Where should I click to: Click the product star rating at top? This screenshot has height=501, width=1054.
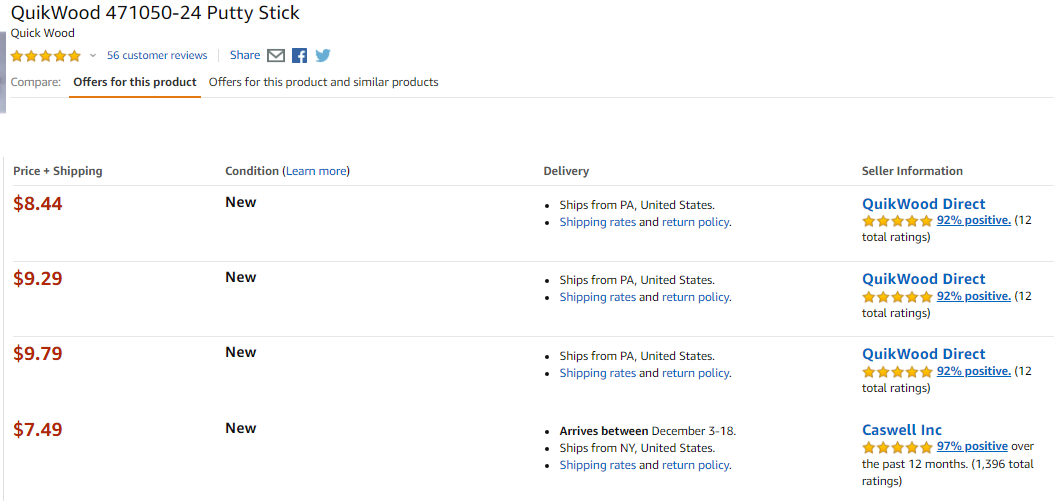click(45, 56)
